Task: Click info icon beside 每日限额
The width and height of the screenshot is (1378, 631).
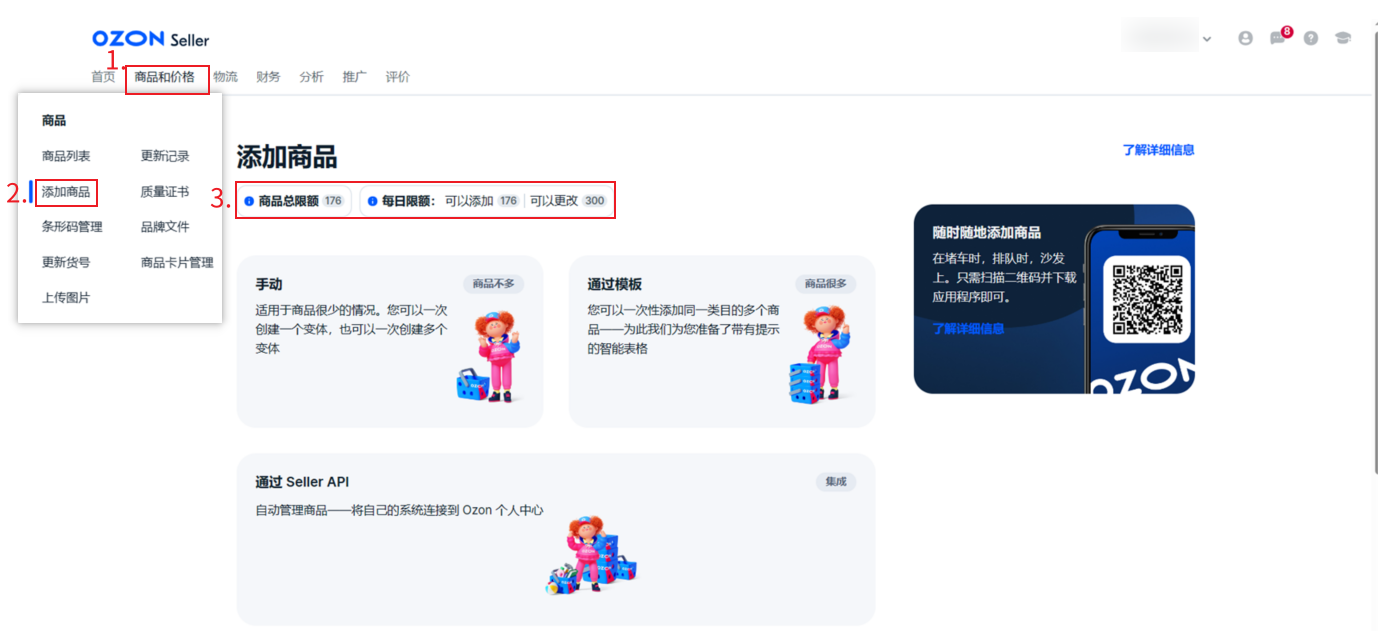Action: pos(372,201)
